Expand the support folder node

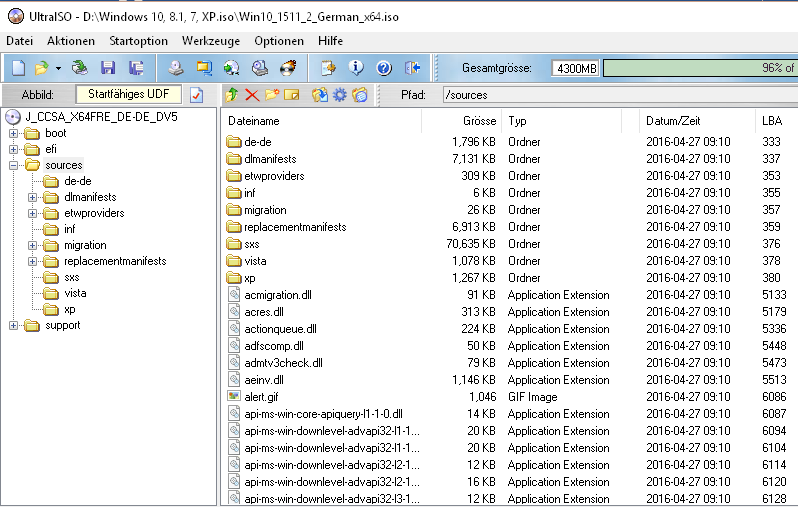click(13, 326)
